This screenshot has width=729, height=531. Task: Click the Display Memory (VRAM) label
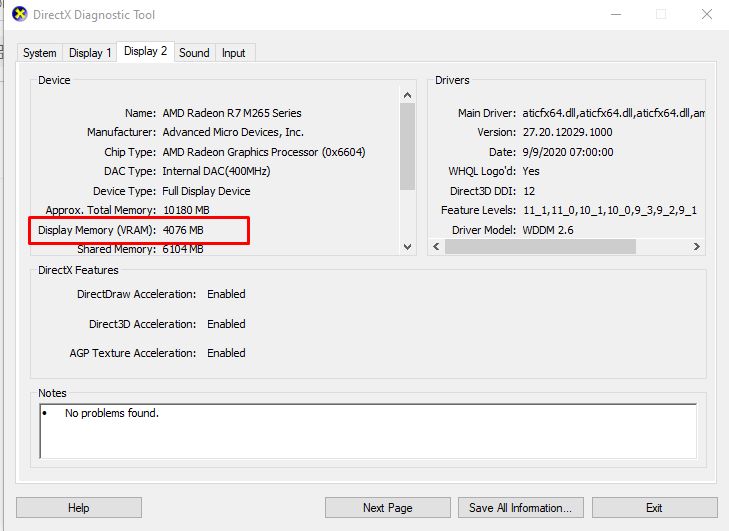(x=97, y=230)
